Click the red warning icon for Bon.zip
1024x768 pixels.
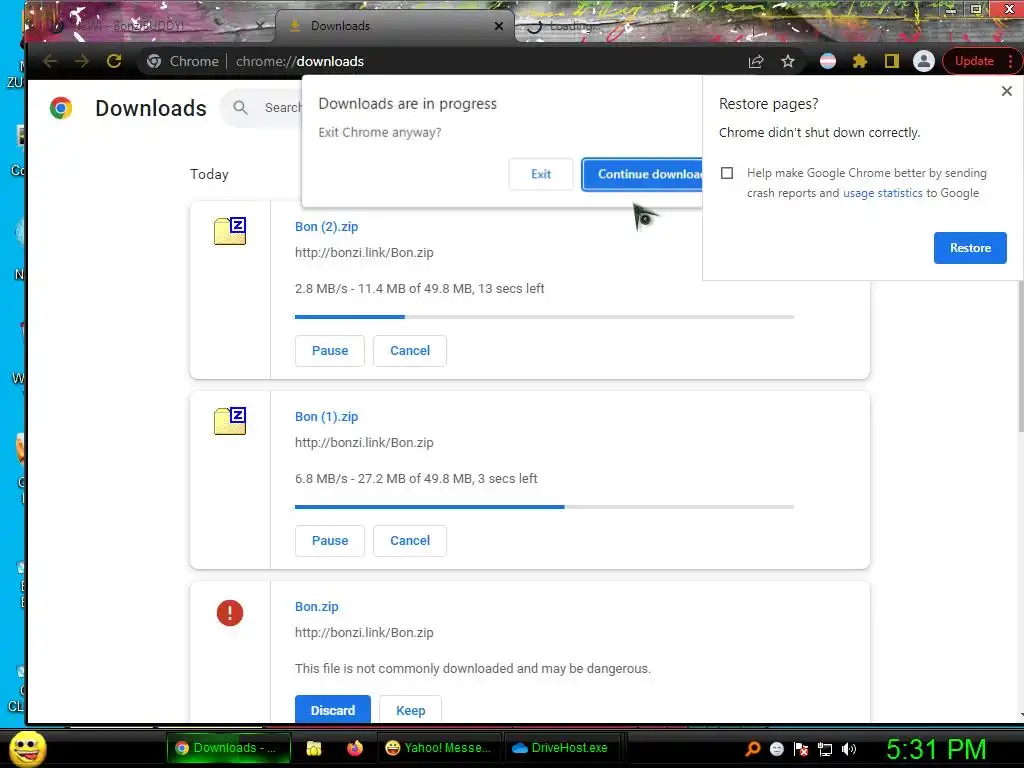[x=230, y=613]
